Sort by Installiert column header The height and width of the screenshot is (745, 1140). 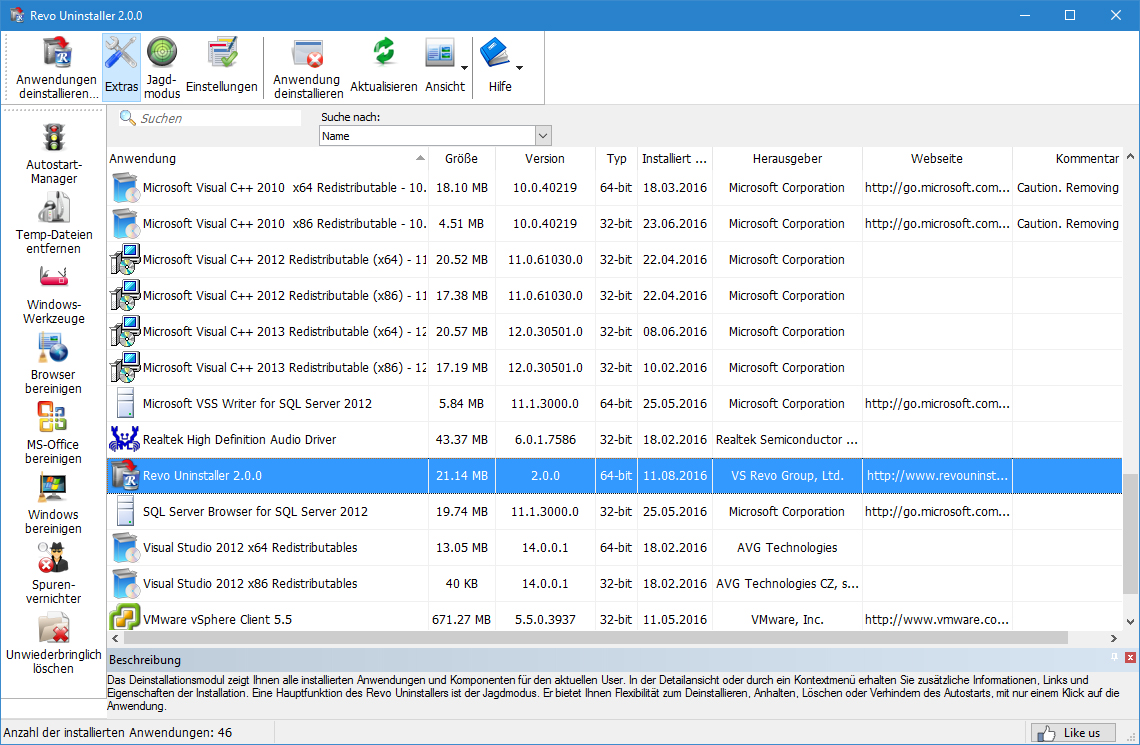click(x=675, y=158)
